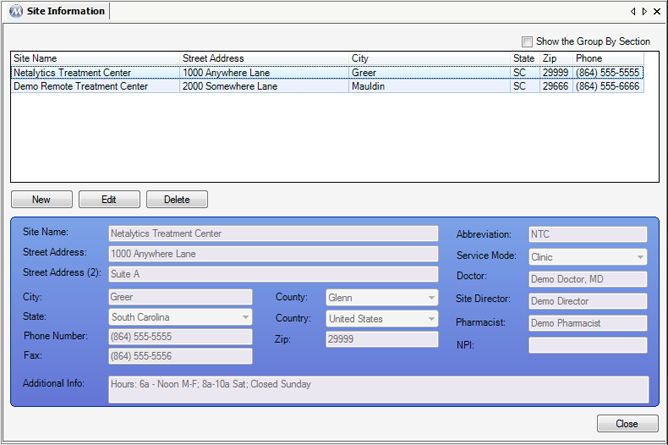Focus the Pharmacist field
The height and width of the screenshot is (445, 668).
588,323
